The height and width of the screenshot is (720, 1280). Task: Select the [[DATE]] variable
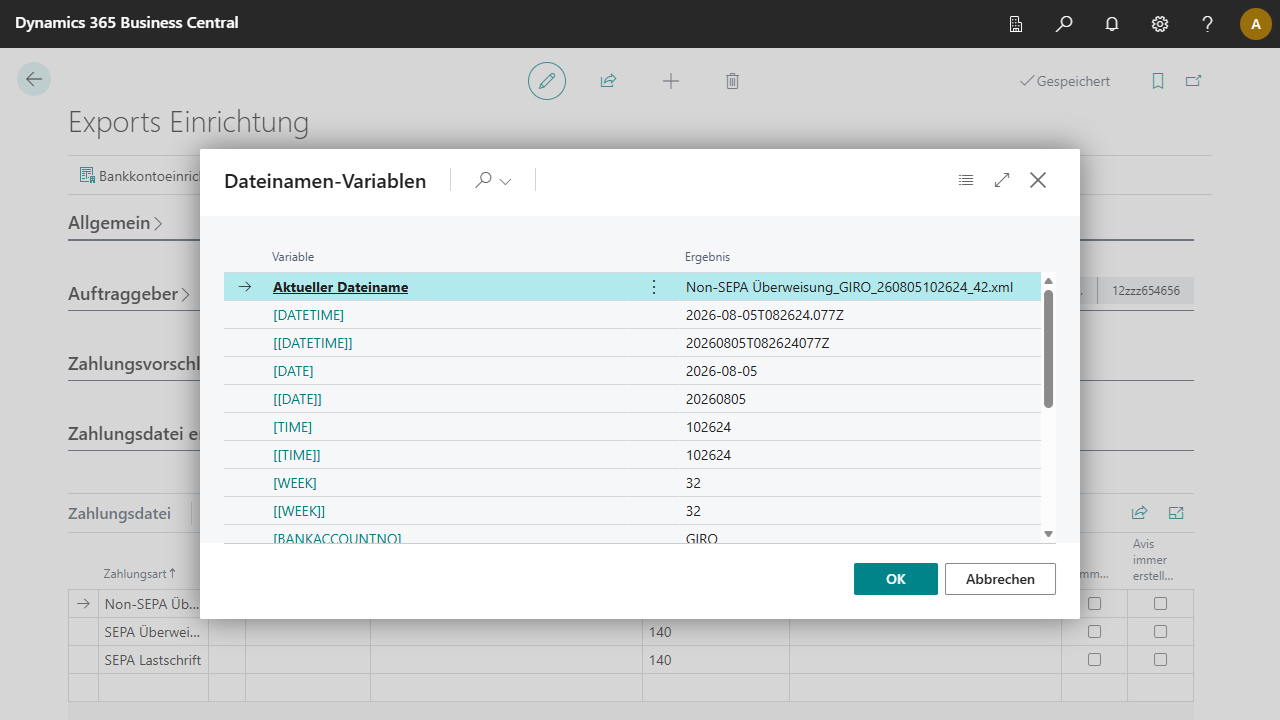point(297,399)
